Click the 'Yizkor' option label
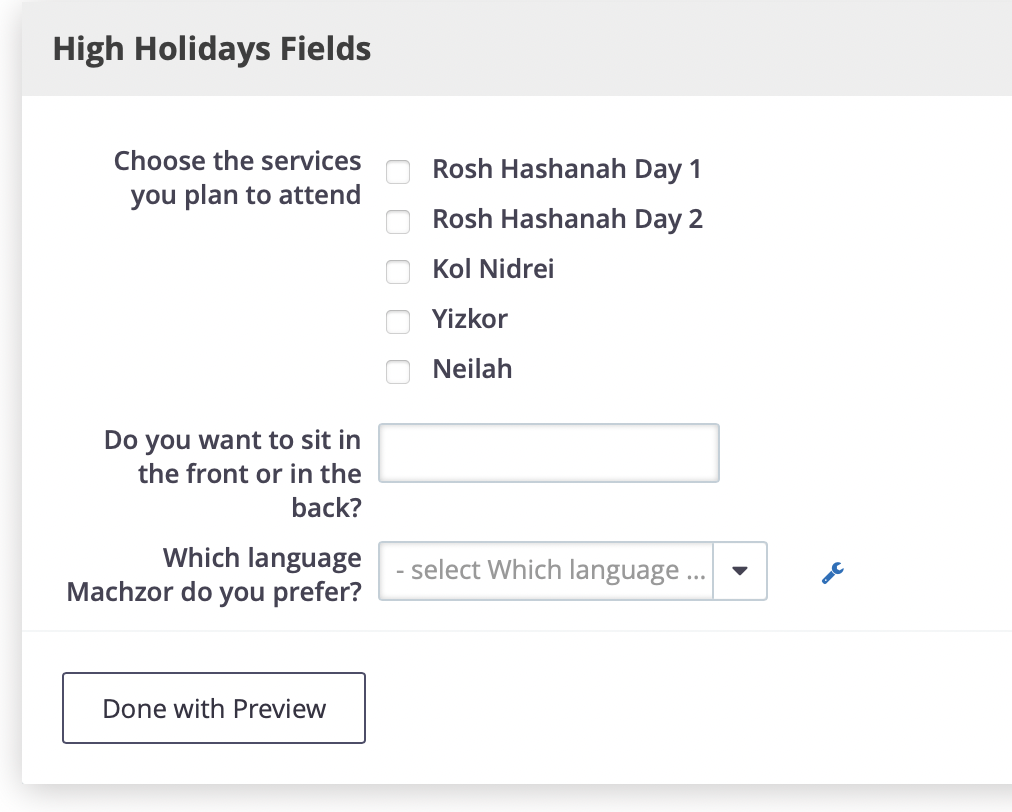This screenshot has width=1012, height=812. [470, 319]
